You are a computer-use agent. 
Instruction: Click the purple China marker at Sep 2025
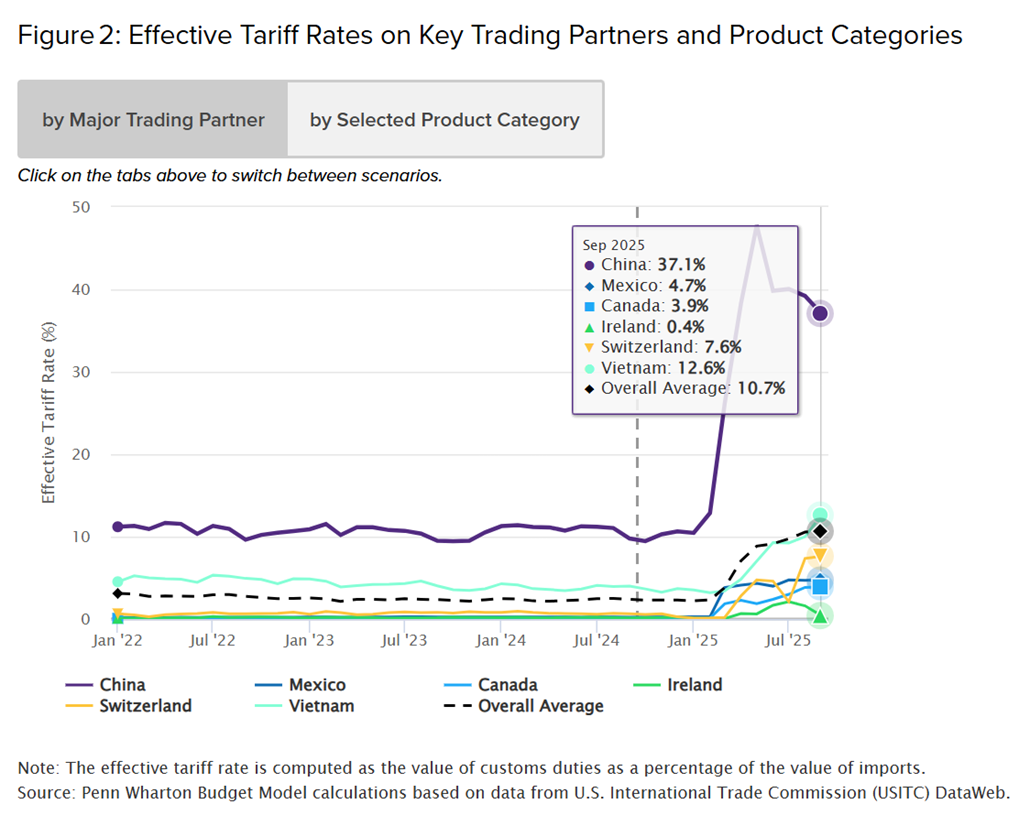820,314
